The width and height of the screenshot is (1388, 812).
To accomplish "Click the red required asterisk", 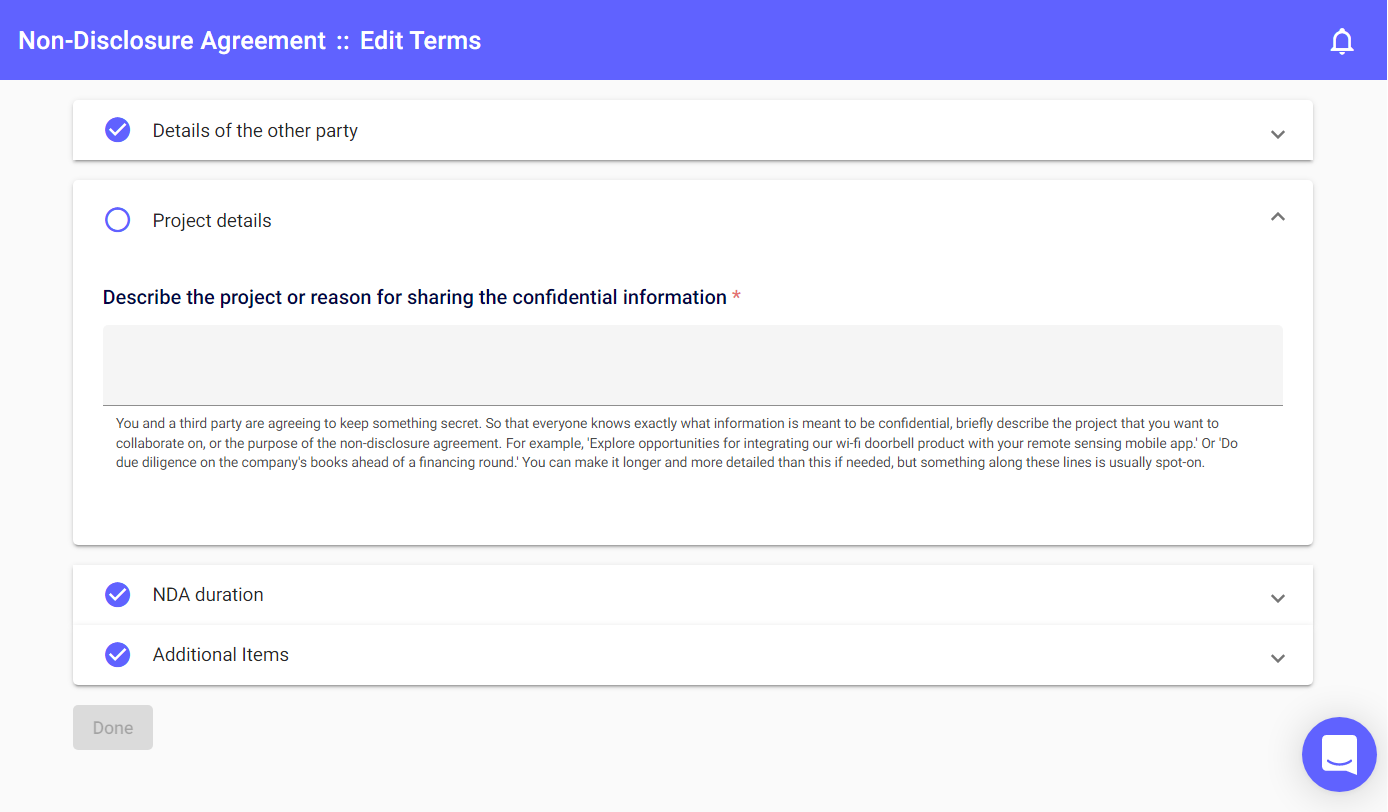I will coord(737,297).
